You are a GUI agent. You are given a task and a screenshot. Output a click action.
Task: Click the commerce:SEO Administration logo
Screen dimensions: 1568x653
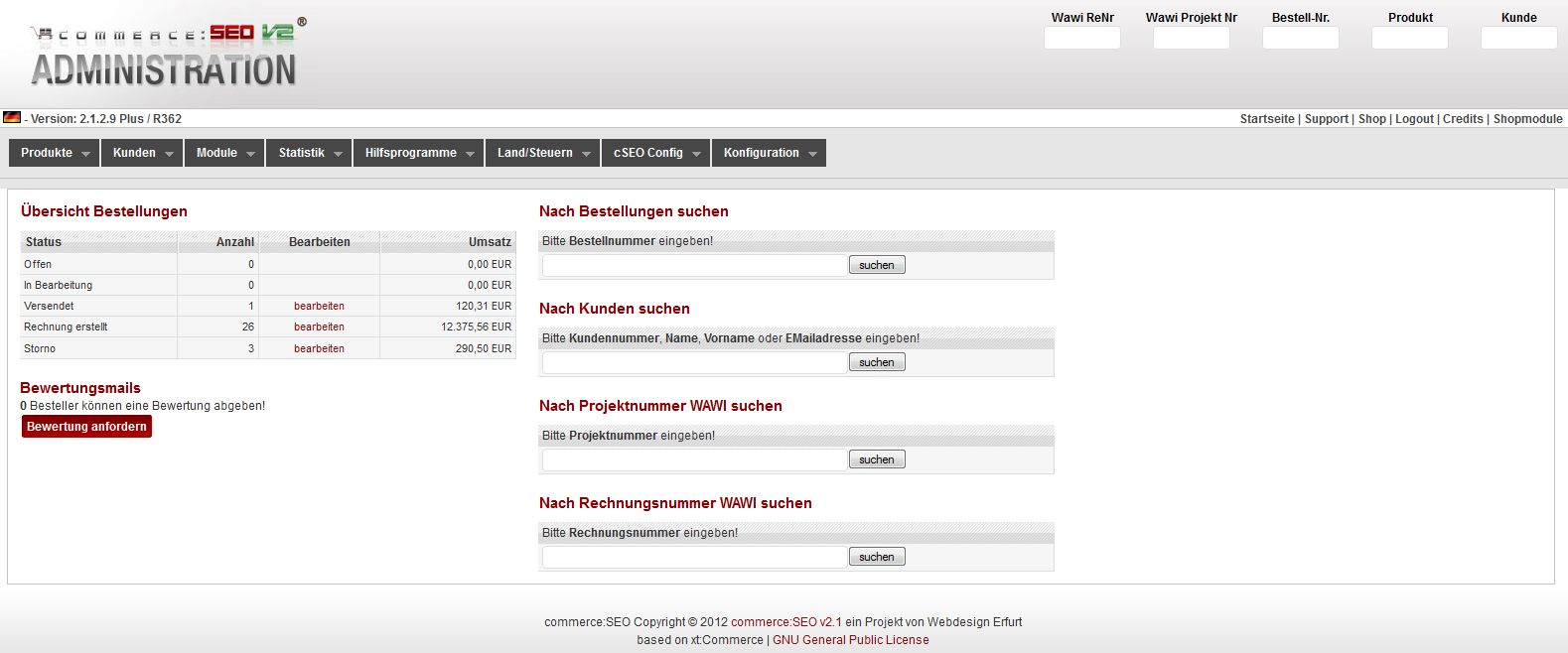point(166,53)
